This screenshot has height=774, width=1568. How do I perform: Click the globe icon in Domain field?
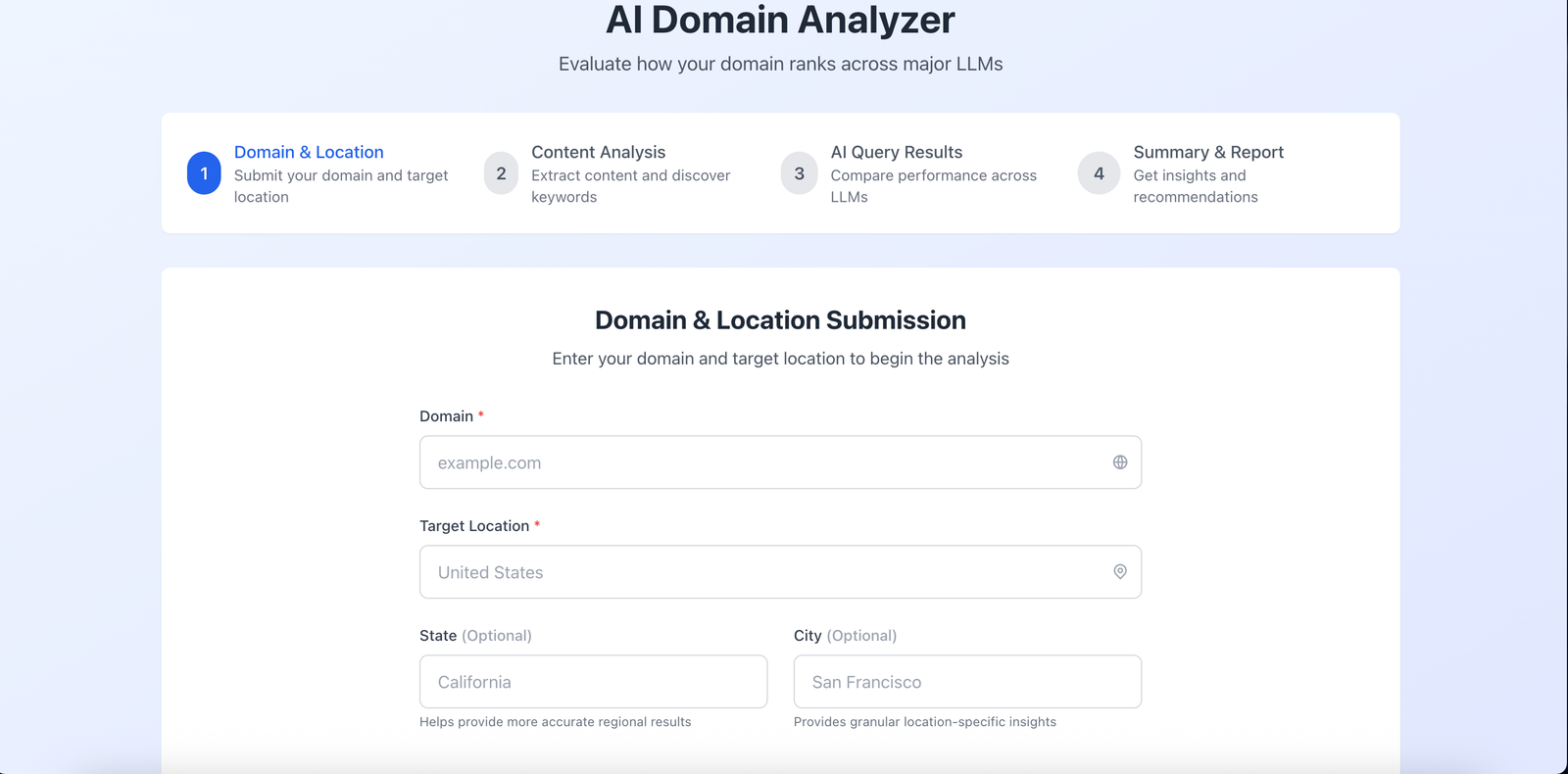click(1120, 462)
